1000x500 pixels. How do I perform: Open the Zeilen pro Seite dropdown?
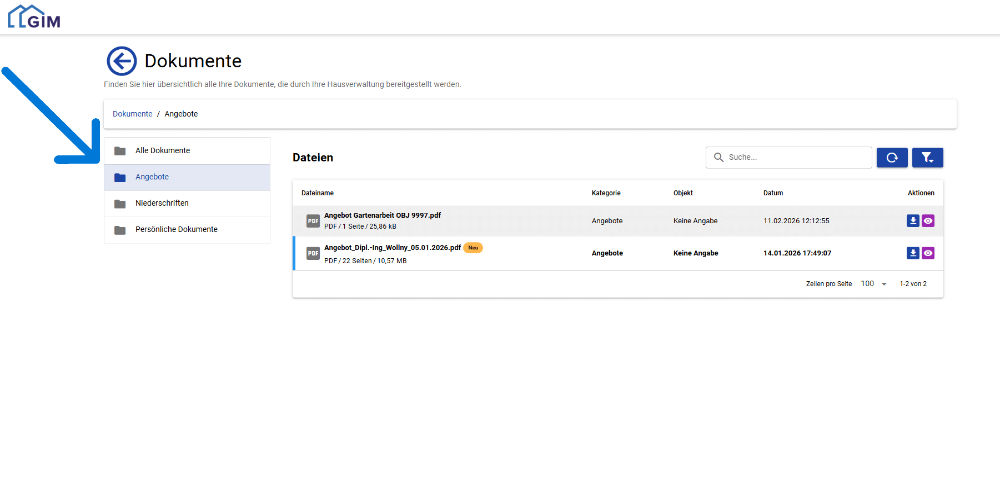click(873, 284)
